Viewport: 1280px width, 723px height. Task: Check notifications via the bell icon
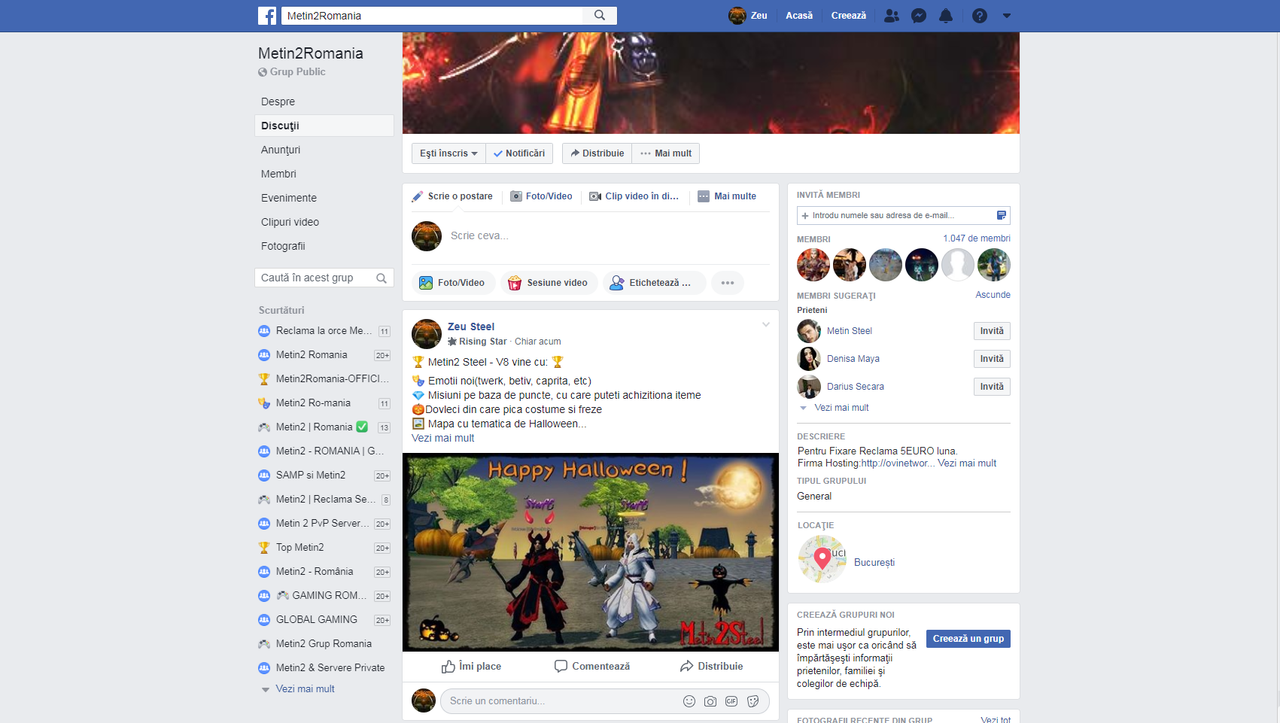coord(945,15)
